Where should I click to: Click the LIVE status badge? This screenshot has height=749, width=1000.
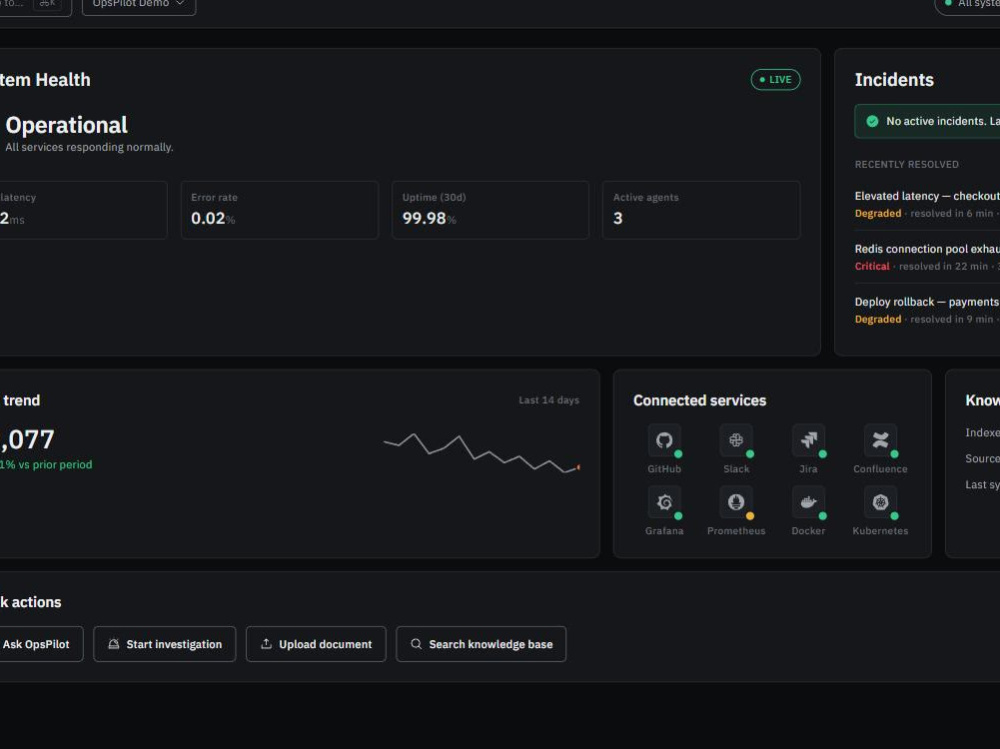[776, 80]
